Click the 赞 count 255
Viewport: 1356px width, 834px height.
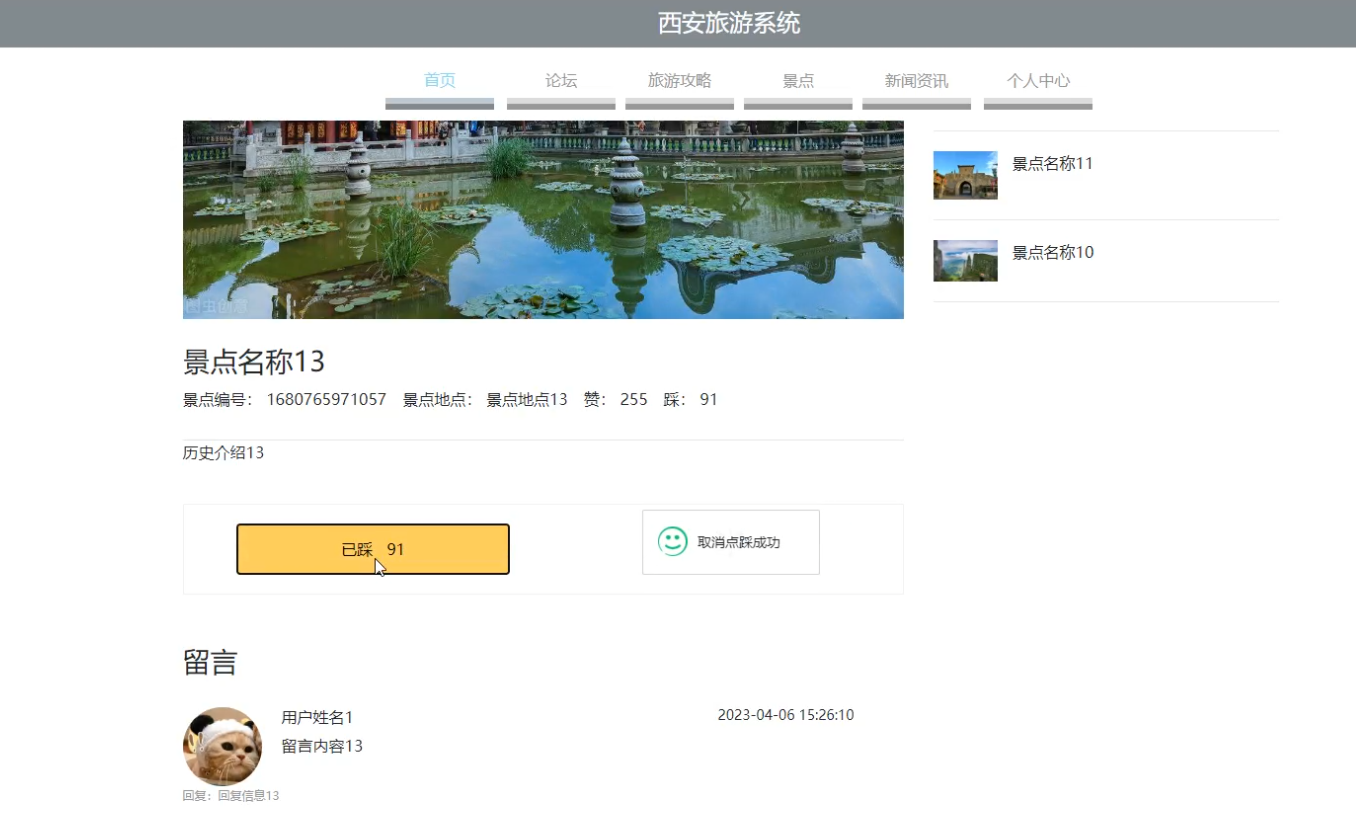tap(634, 400)
